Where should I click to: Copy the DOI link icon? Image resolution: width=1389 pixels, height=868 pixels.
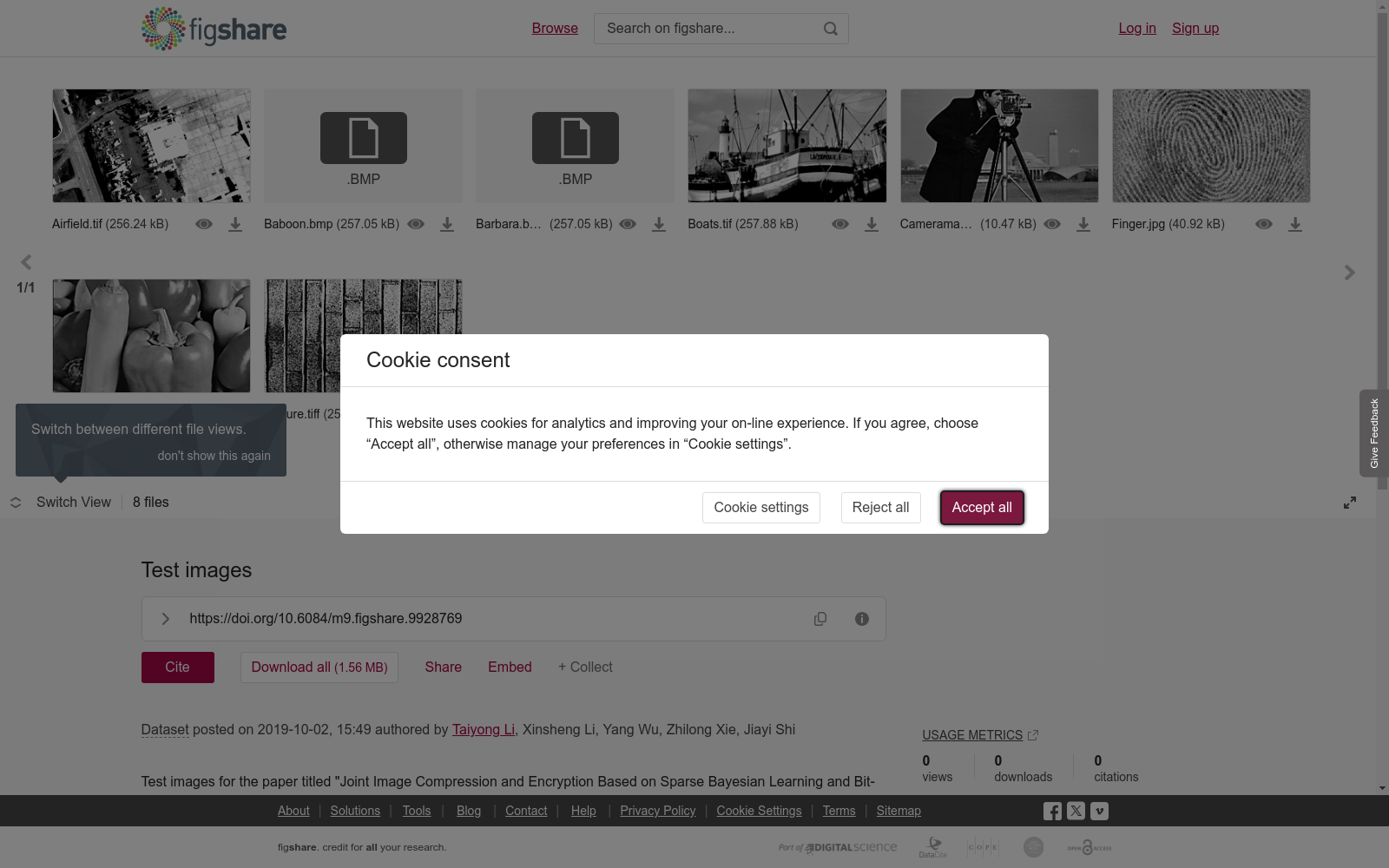[x=820, y=619]
